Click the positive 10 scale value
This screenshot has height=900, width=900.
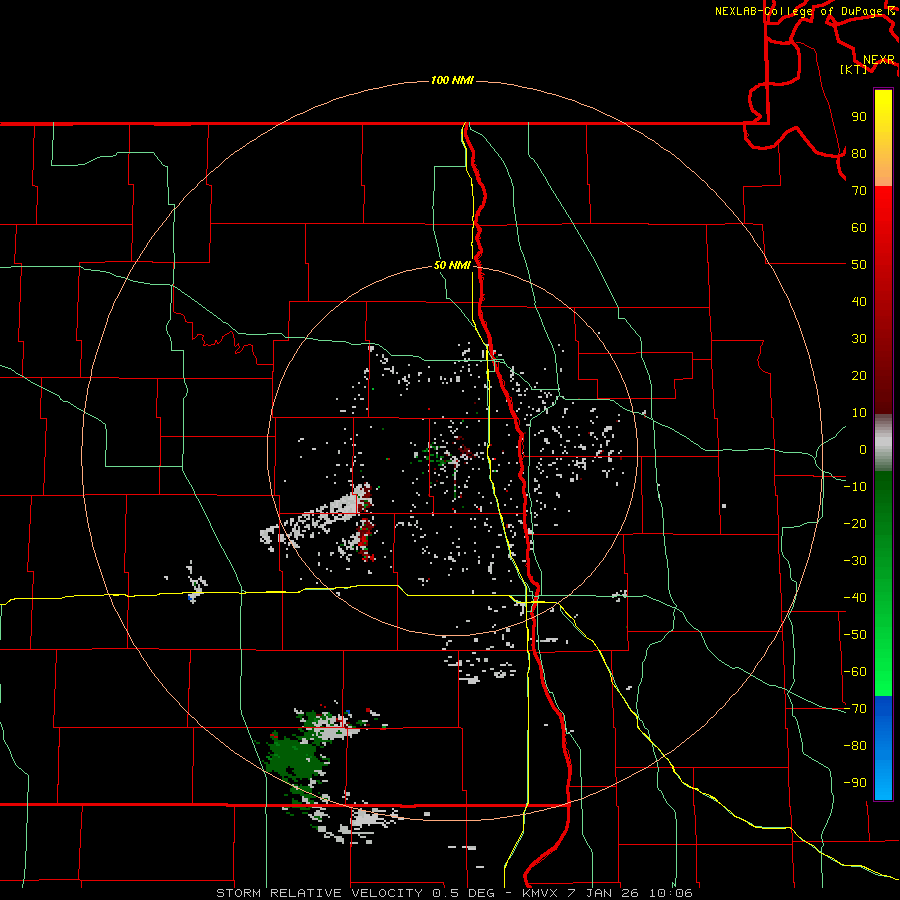(859, 413)
